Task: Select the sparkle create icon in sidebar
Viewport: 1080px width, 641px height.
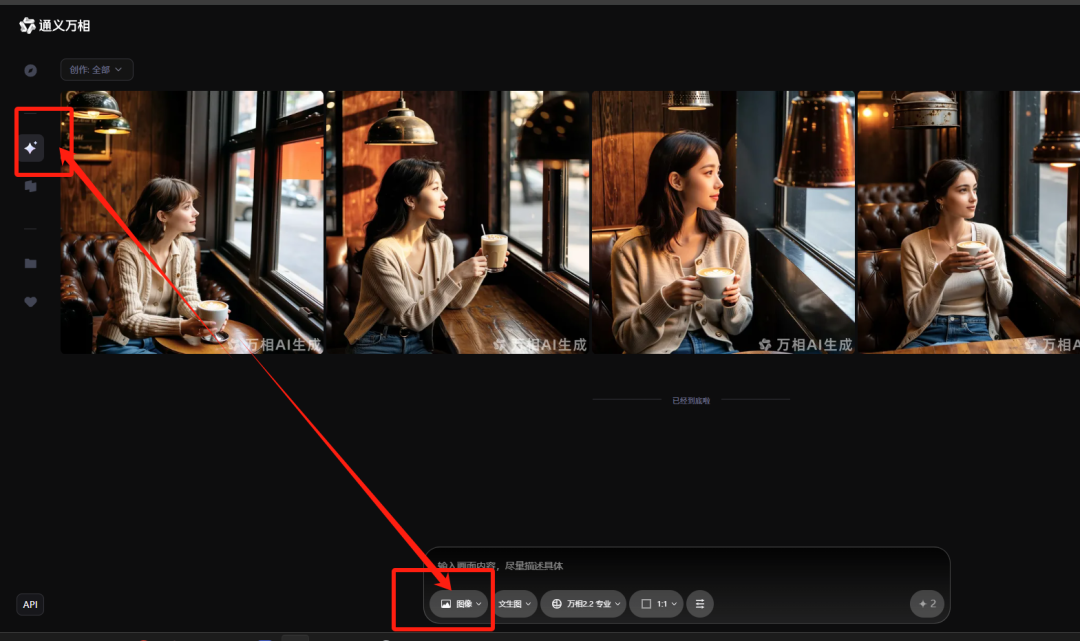Action: 30,148
